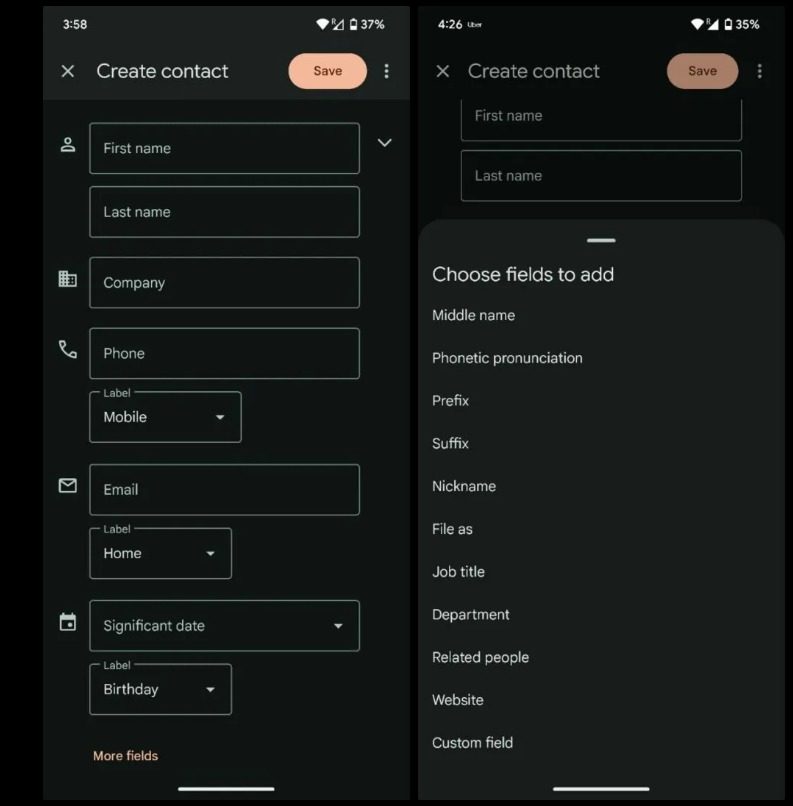Tap the company building icon

click(x=68, y=280)
